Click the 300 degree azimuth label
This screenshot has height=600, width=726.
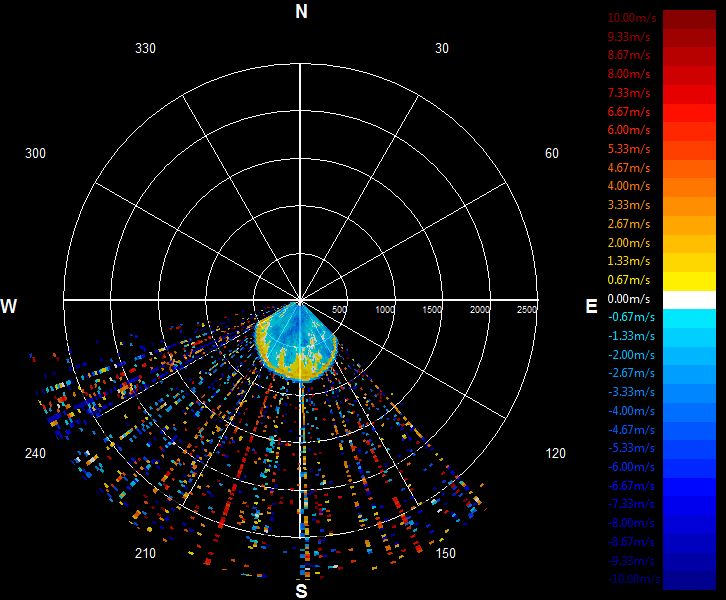pyautogui.click(x=35, y=153)
